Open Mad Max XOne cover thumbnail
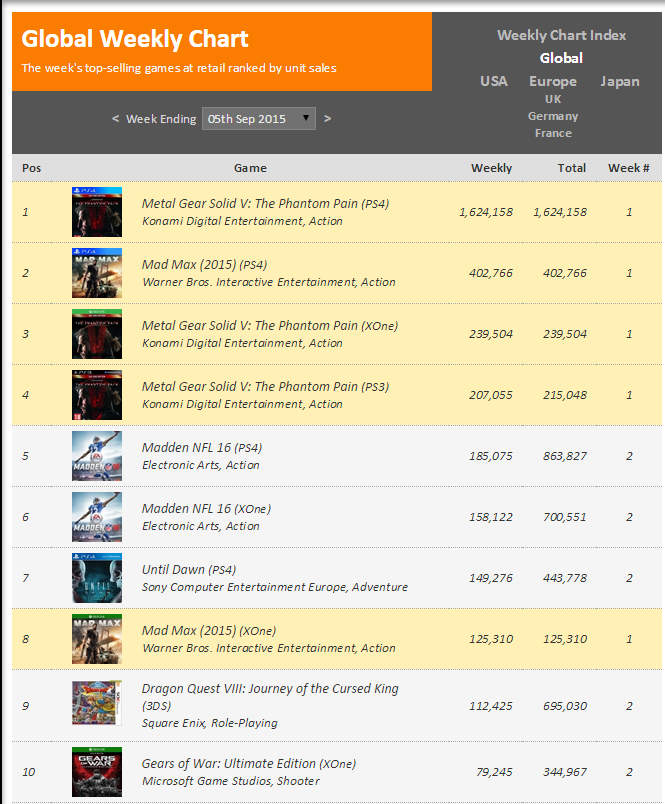Image resolution: width=665 pixels, height=804 pixels. pos(97,639)
